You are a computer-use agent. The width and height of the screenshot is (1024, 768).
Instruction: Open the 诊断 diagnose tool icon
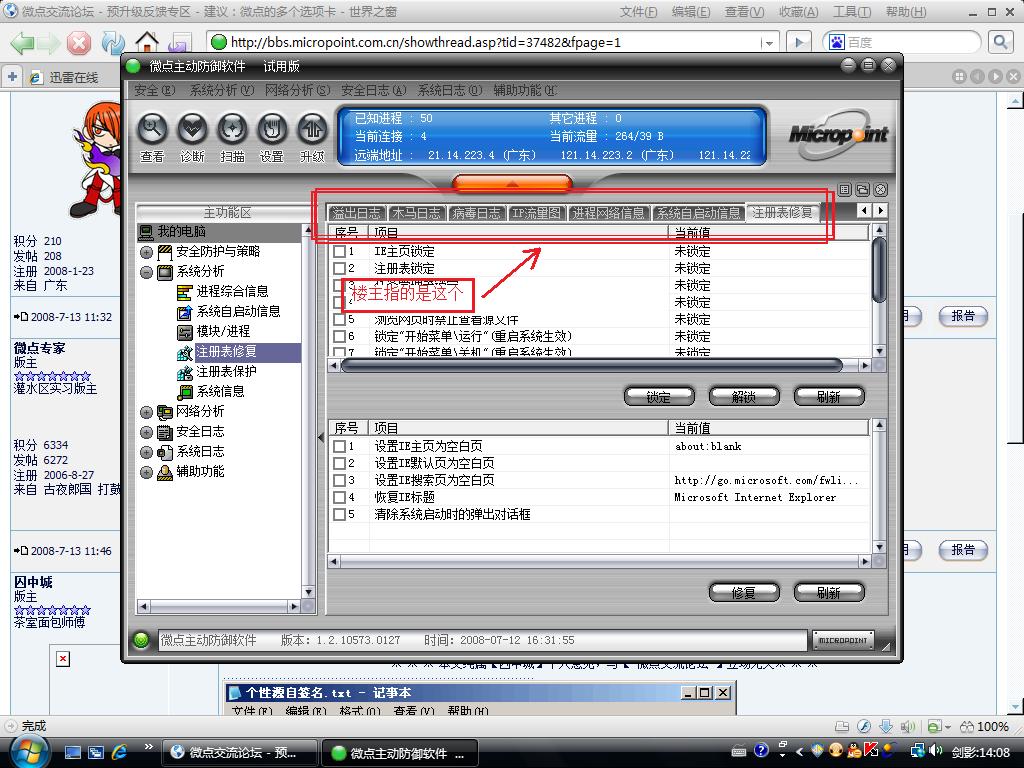tap(192, 129)
